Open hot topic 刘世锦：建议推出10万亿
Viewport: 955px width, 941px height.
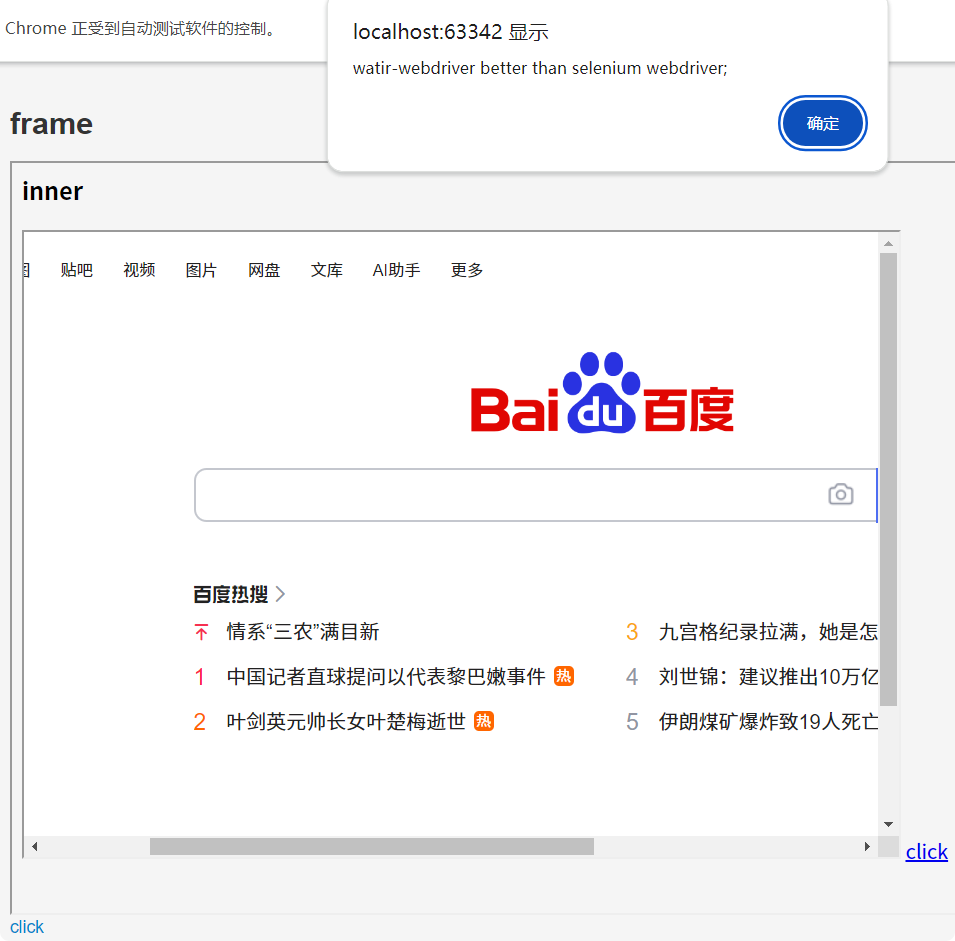[x=768, y=677]
